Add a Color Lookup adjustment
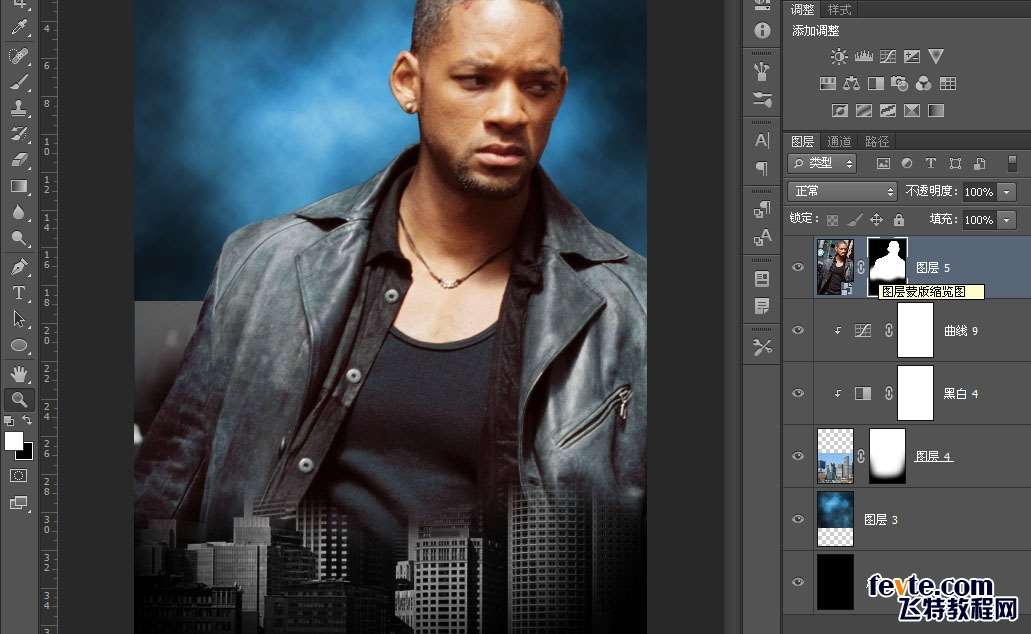Viewport: 1031px width, 634px height. point(947,84)
